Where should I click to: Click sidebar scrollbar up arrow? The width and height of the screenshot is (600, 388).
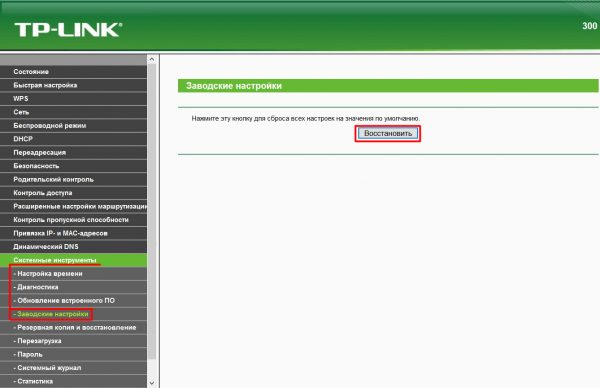152,59
